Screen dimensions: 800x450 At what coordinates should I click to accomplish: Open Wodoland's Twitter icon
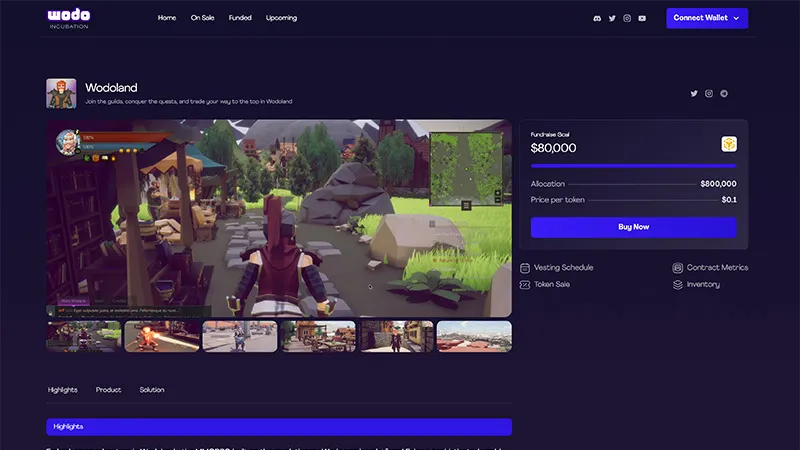point(694,93)
